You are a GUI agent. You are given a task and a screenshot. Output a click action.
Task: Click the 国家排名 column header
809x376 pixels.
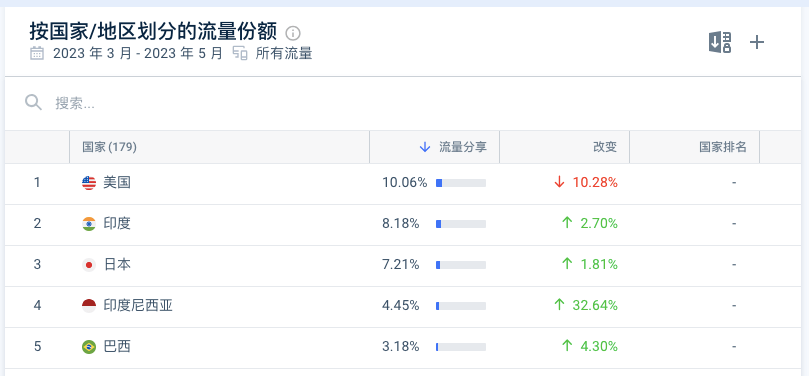click(x=723, y=147)
